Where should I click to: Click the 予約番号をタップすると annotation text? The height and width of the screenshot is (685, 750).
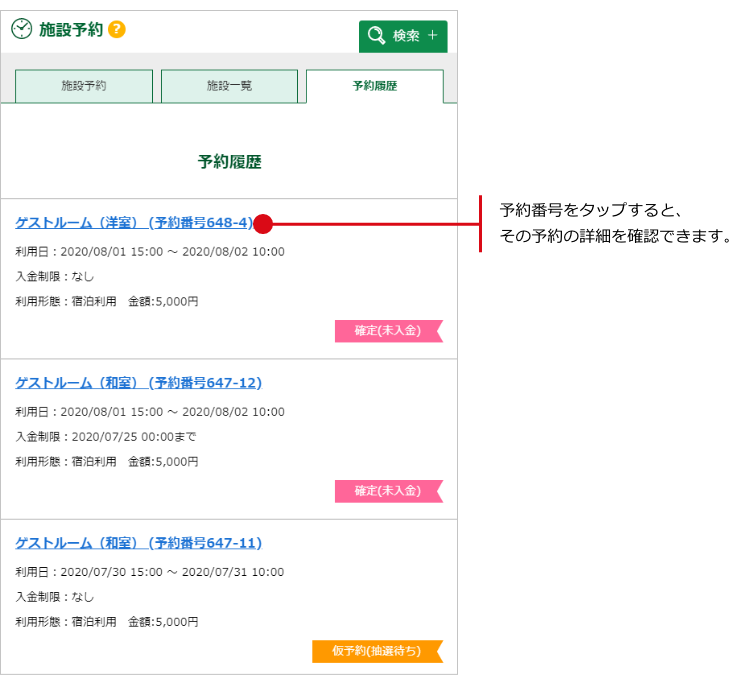tap(590, 211)
